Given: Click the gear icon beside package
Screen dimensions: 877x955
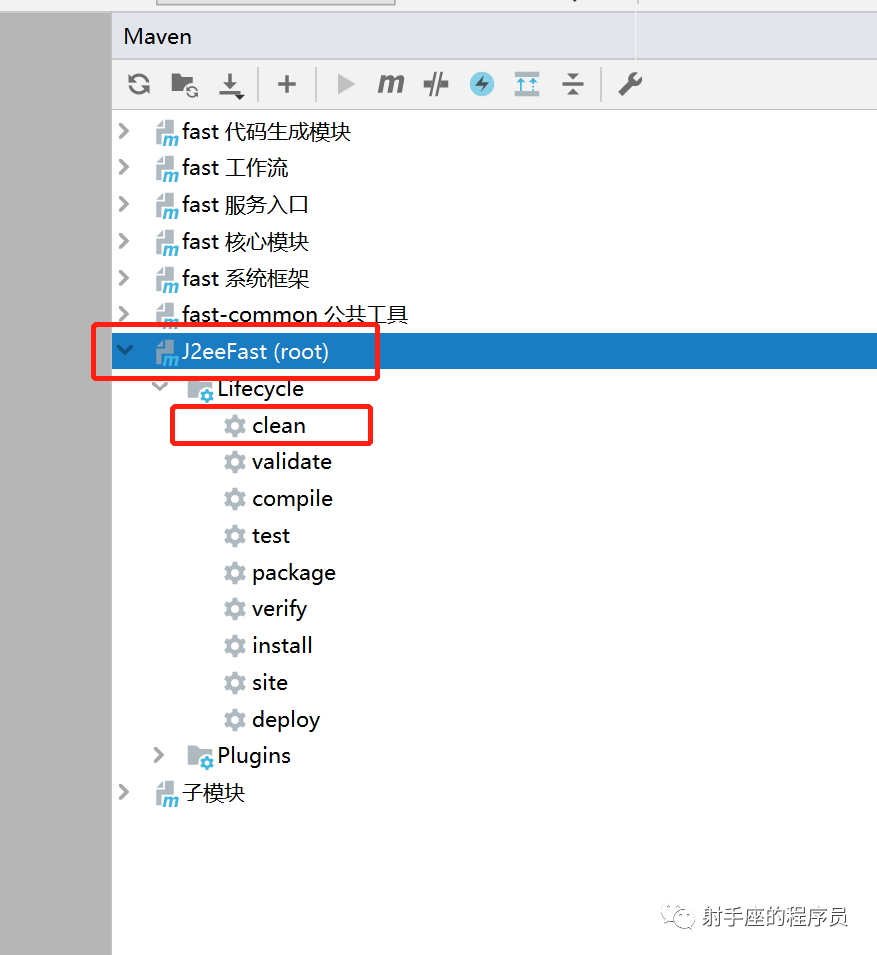Looking at the screenshot, I should coord(234,573).
